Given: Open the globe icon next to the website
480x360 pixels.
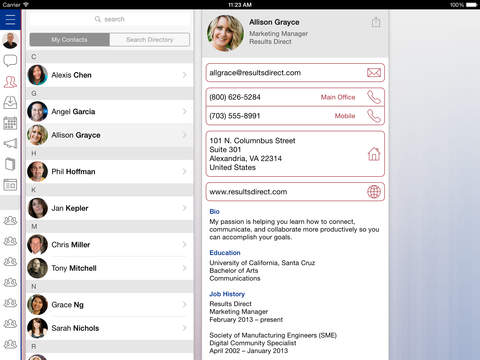Looking at the screenshot, I should [374, 192].
